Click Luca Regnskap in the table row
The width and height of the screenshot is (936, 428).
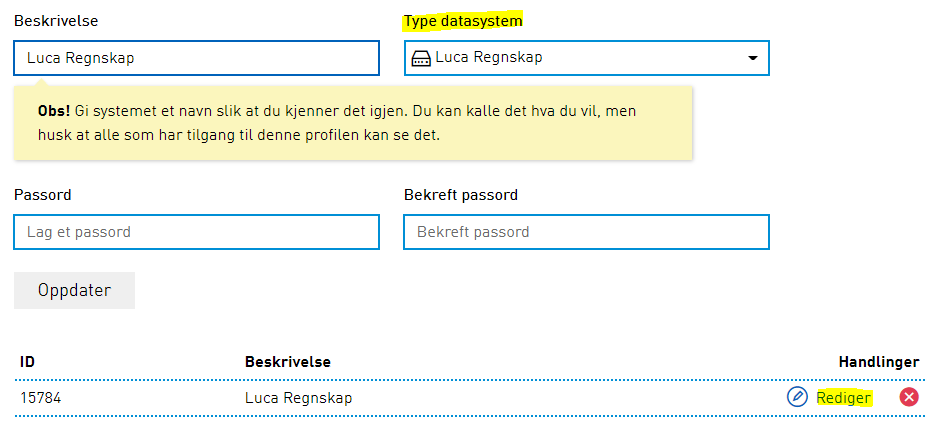(298, 398)
